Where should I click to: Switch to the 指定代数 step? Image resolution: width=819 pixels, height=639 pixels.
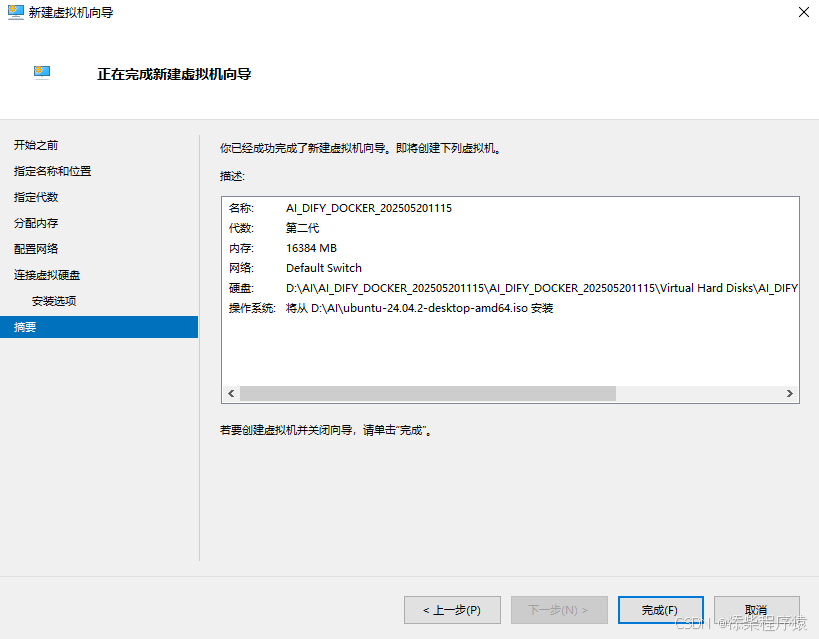36,197
